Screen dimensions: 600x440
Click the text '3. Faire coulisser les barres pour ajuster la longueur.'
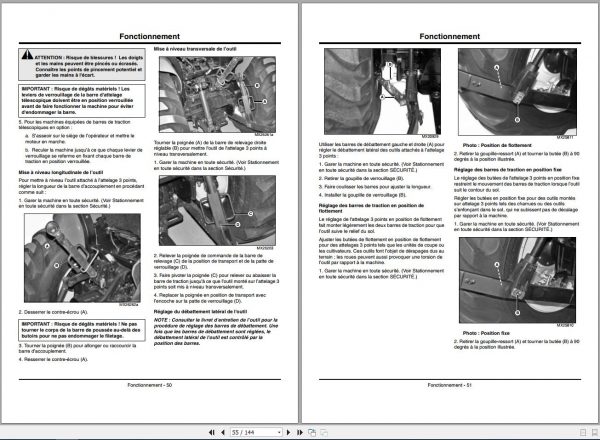pyautogui.click(x=375, y=187)
